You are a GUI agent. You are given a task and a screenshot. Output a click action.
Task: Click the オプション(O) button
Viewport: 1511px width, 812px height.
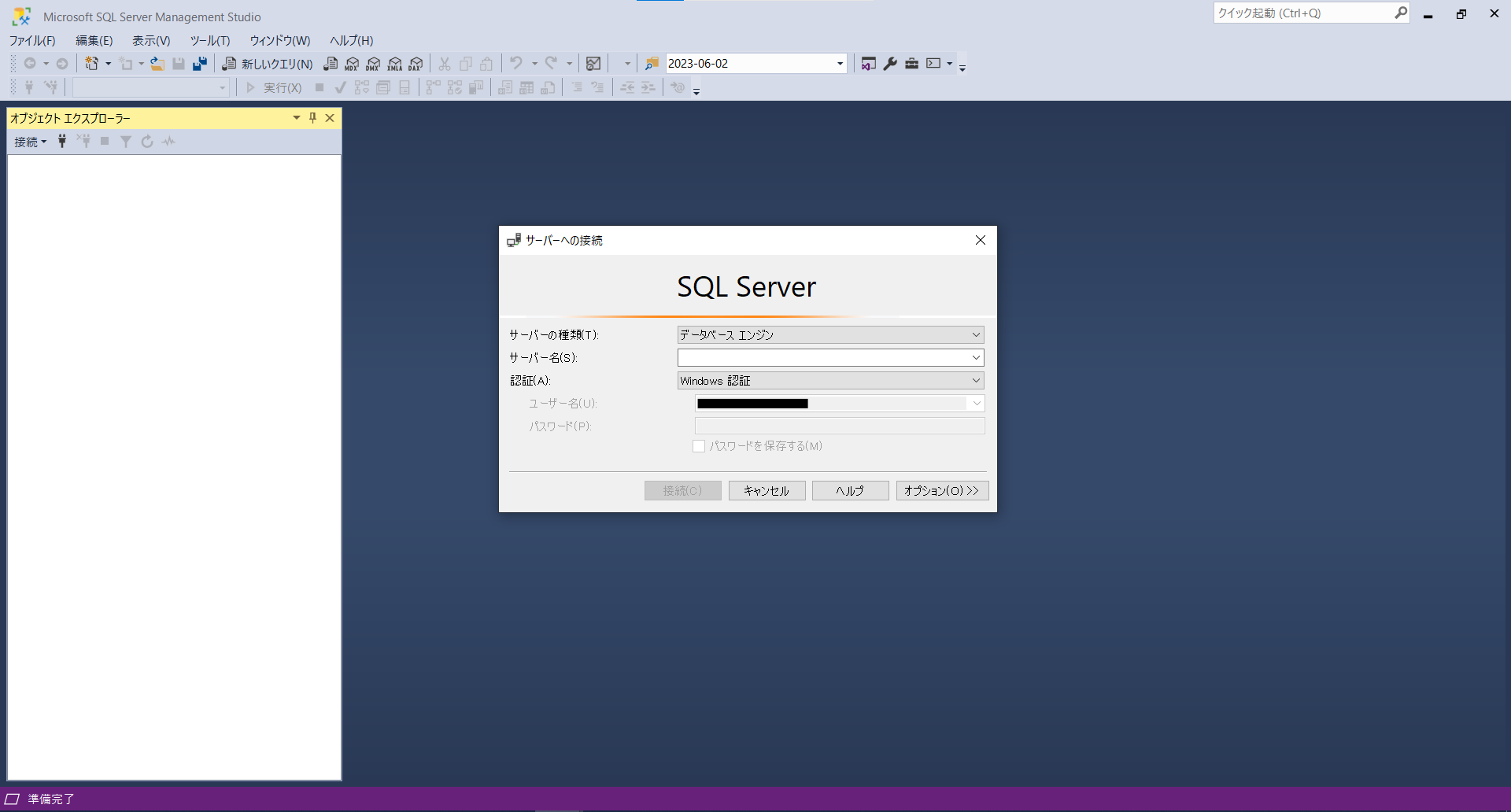[x=941, y=490]
